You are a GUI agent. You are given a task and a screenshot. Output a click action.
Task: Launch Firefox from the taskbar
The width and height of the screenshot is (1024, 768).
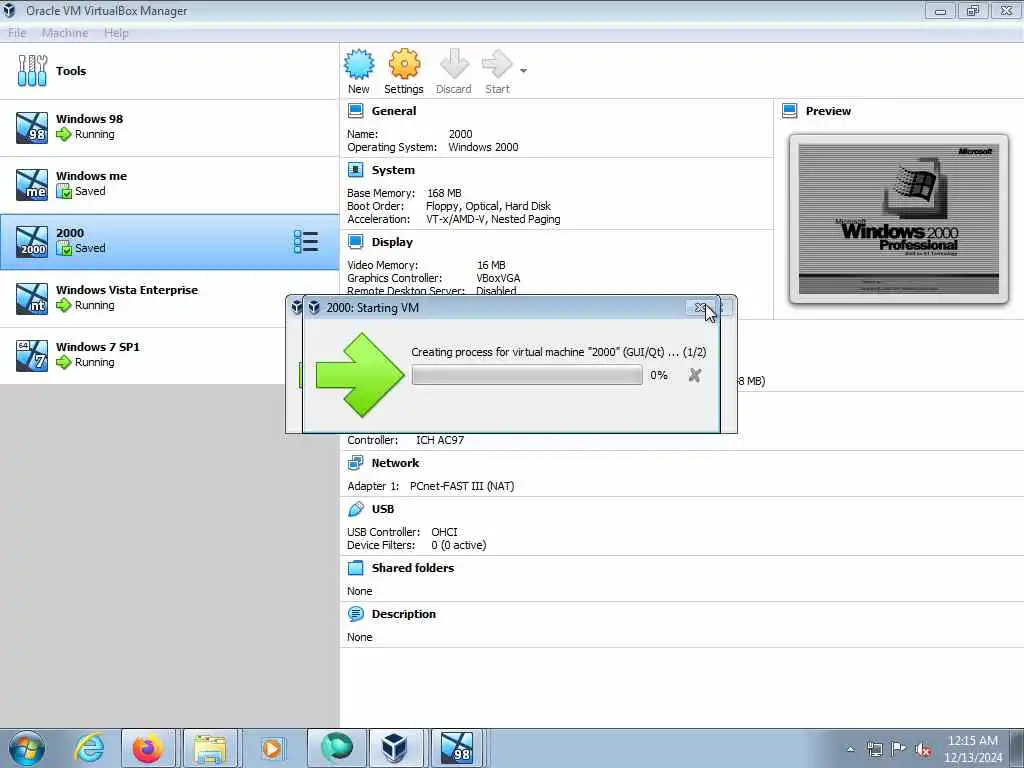(148, 748)
